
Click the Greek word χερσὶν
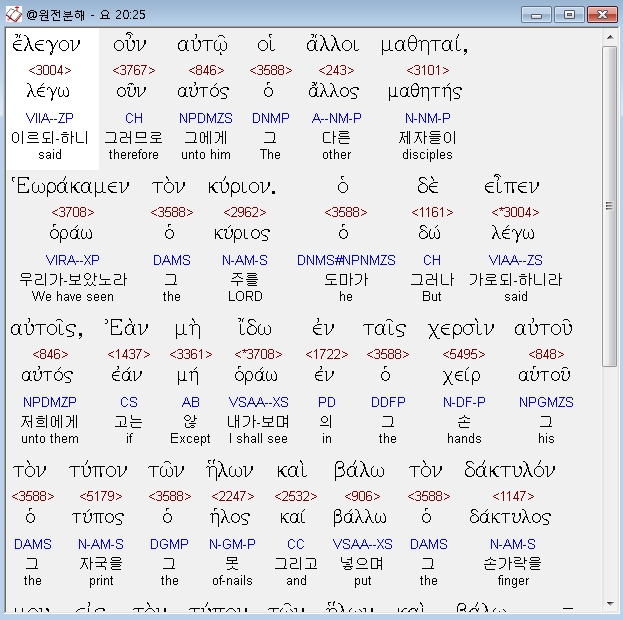[461, 329]
